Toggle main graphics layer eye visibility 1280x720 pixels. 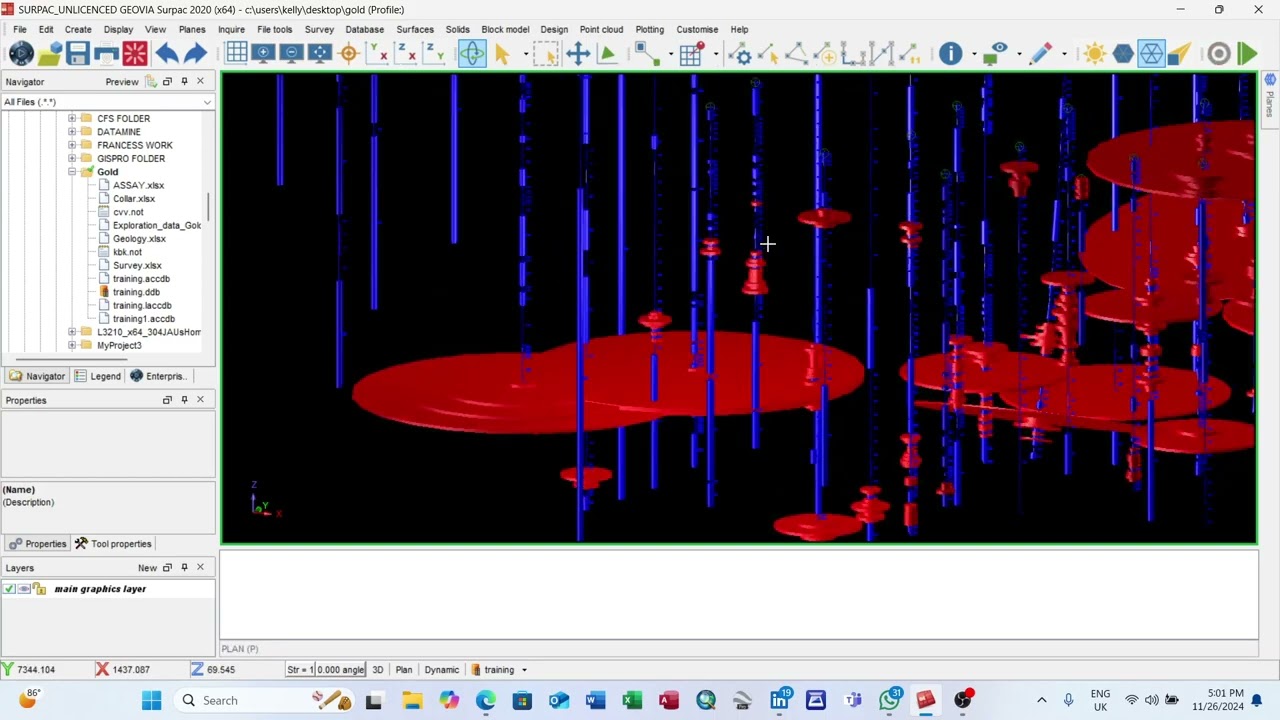[x=24, y=589]
